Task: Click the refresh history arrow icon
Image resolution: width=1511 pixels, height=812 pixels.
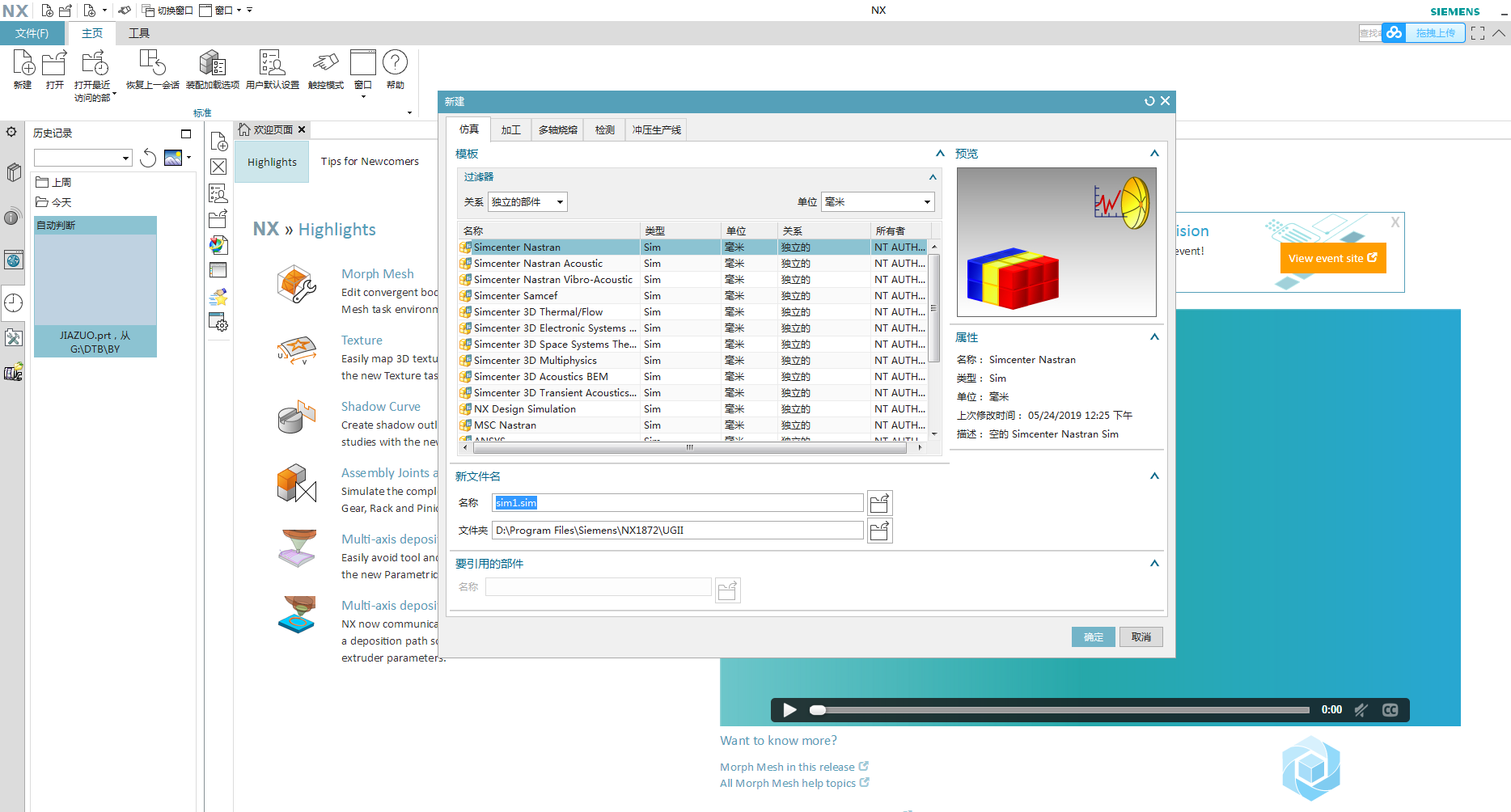Action: [x=148, y=158]
